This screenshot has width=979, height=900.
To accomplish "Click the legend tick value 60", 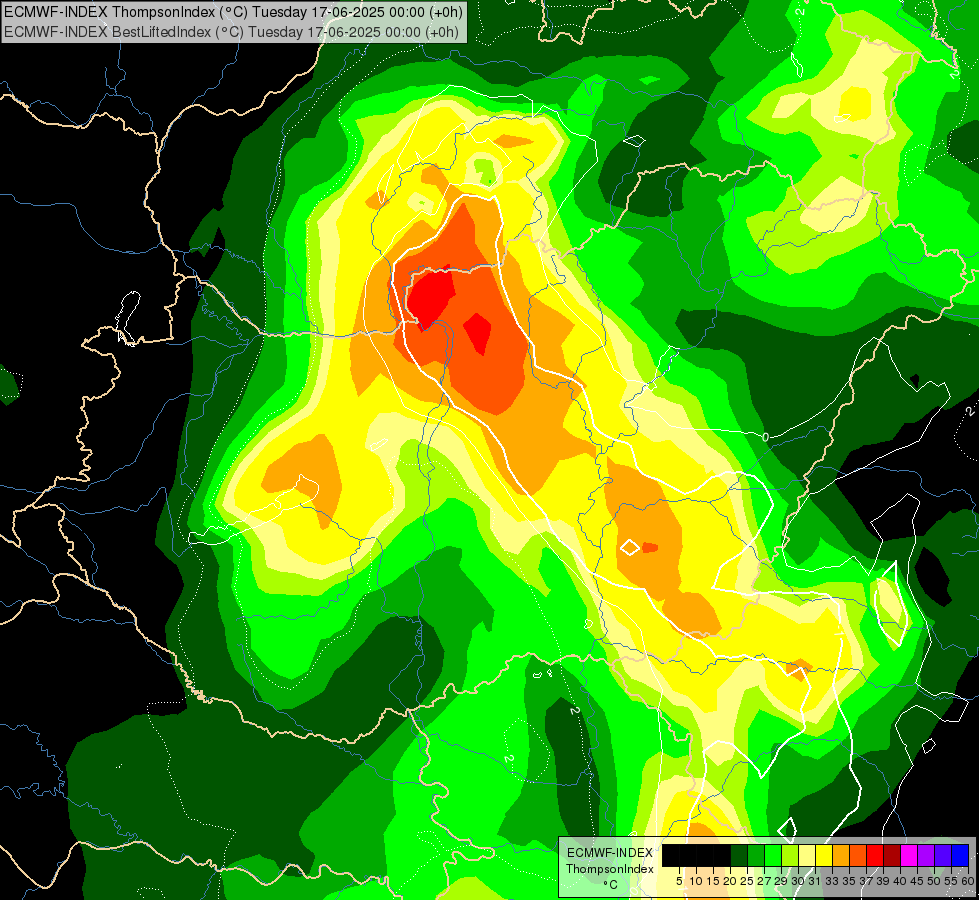I will pos(968,881).
